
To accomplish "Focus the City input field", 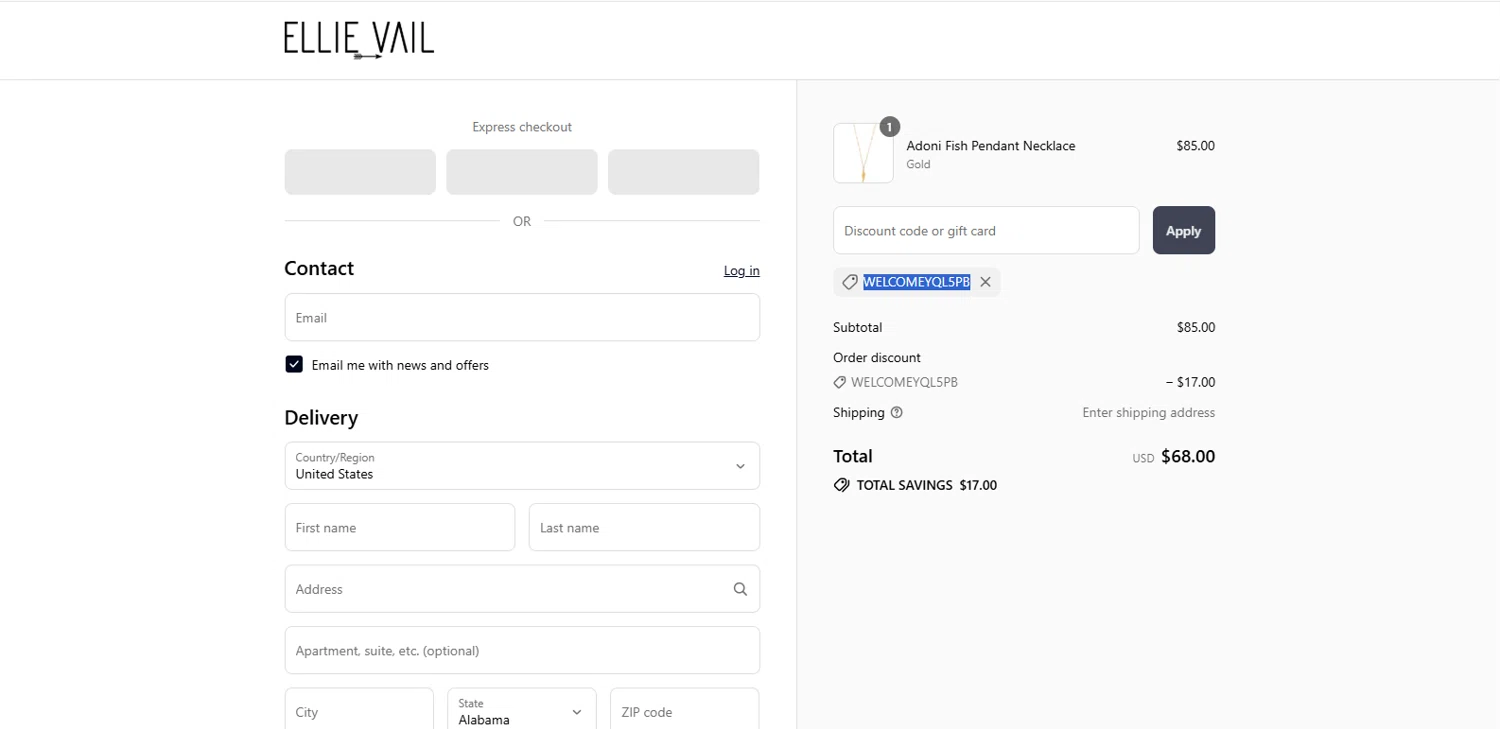I will [359, 711].
